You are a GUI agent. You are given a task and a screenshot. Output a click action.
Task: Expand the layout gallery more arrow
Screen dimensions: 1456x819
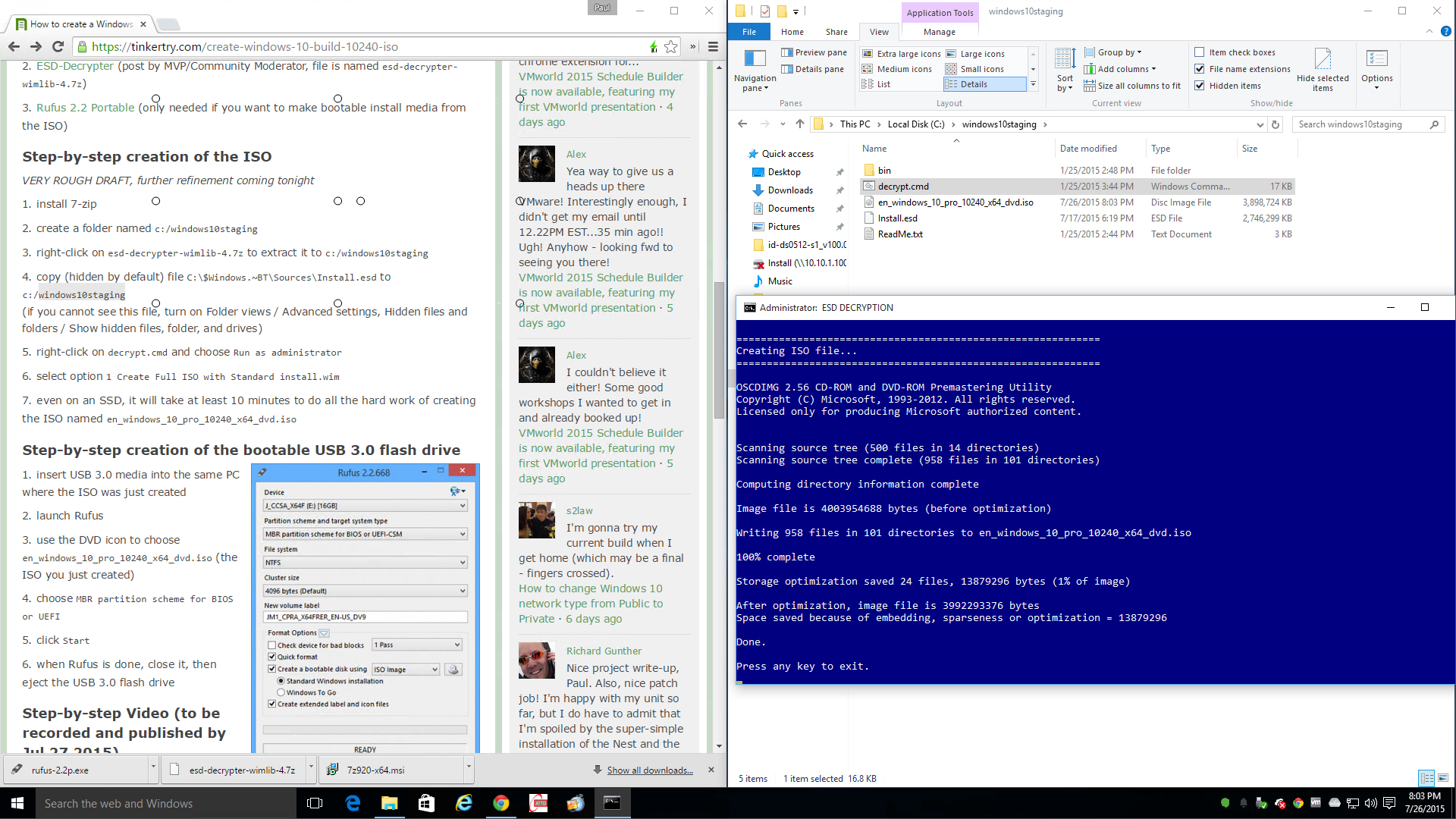click(x=1033, y=84)
